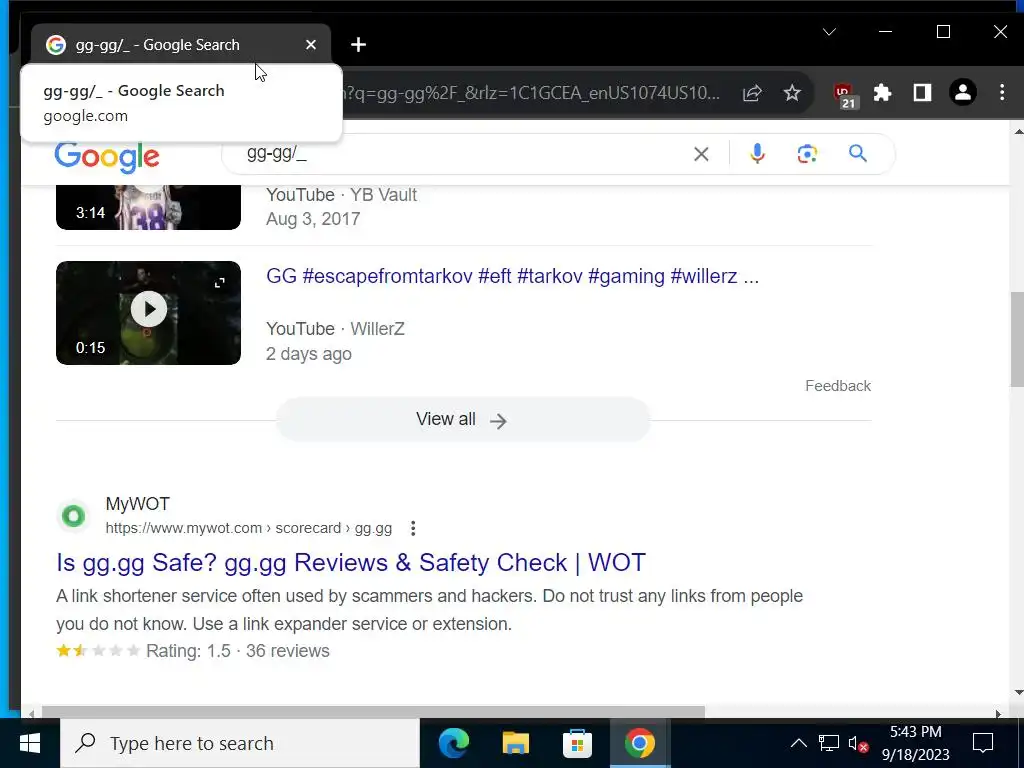This screenshot has height=768, width=1024.
Task: Clear the search box text
Action: coord(701,154)
